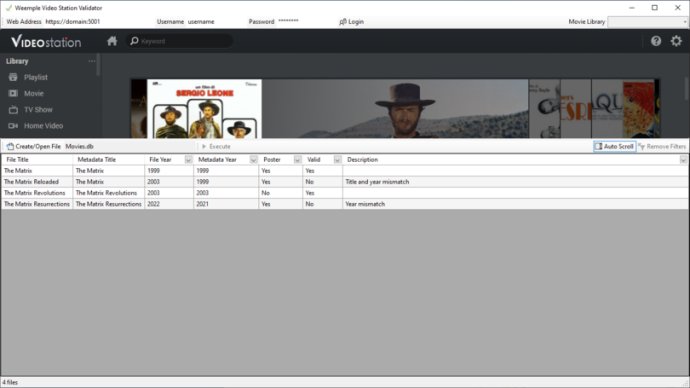Open the Movie Library dropdown

[x=647, y=22]
